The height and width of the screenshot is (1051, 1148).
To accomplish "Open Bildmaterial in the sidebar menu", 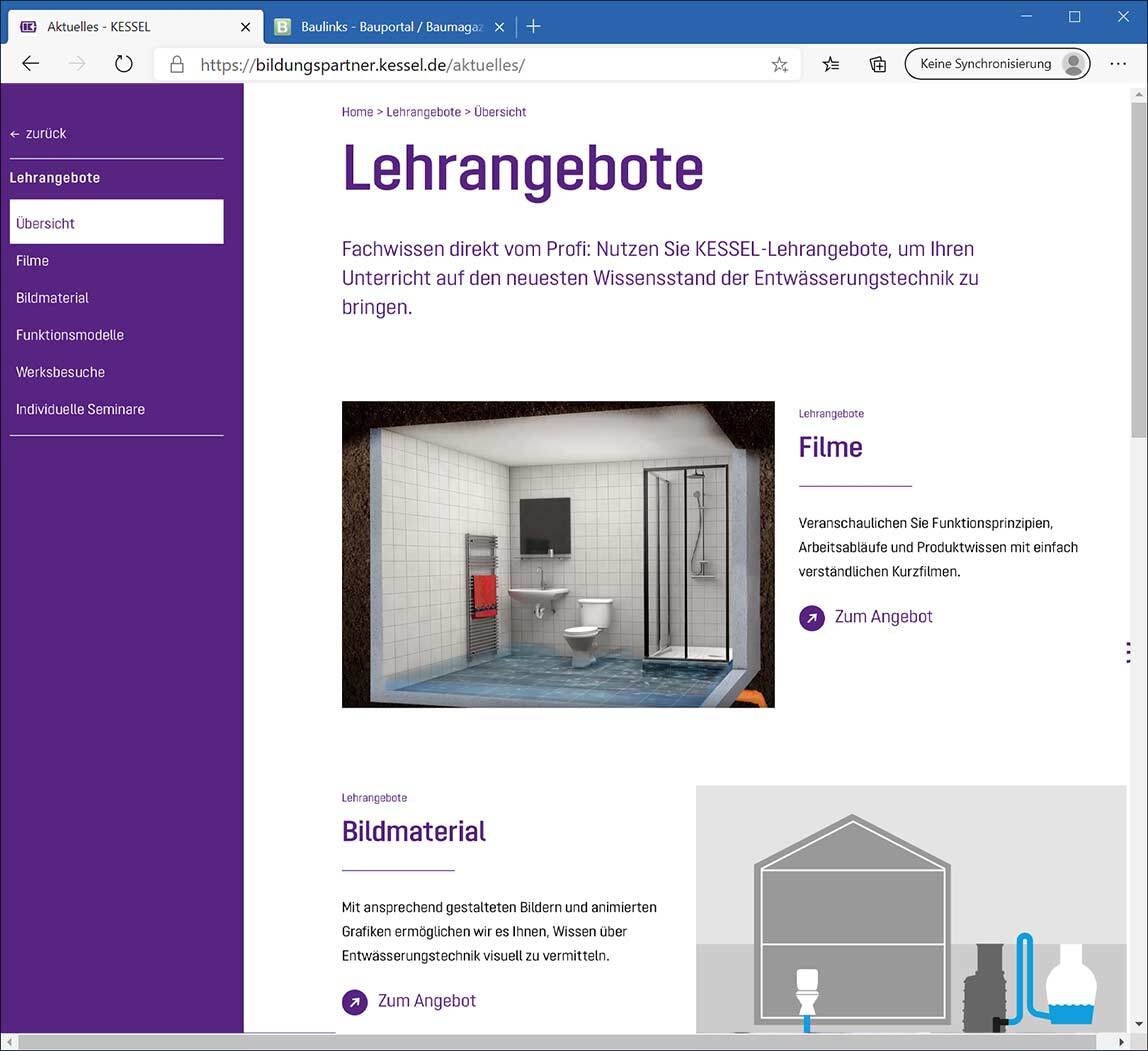I will pyautogui.click(x=52, y=298).
